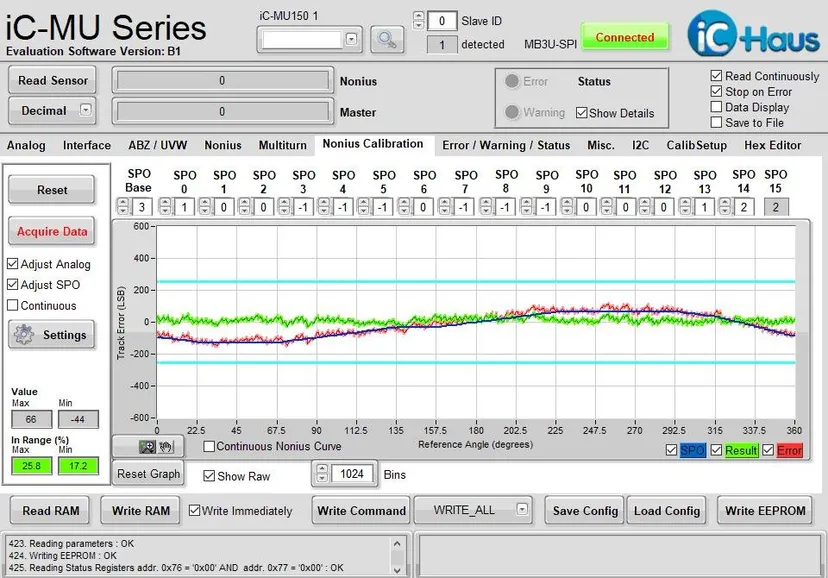Click the Bins stepper arrows

(x=322, y=473)
